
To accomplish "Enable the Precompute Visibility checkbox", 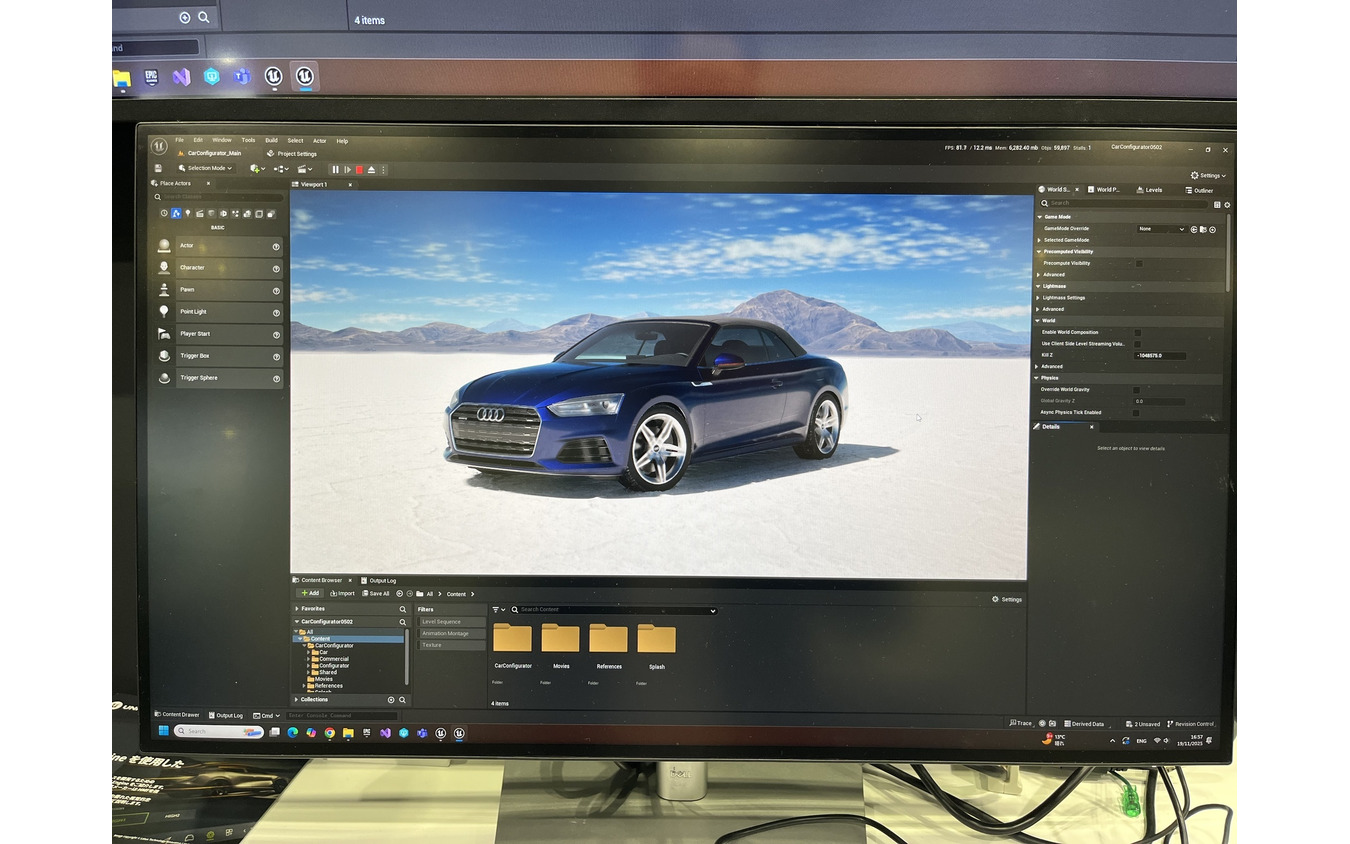I will [1139, 264].
